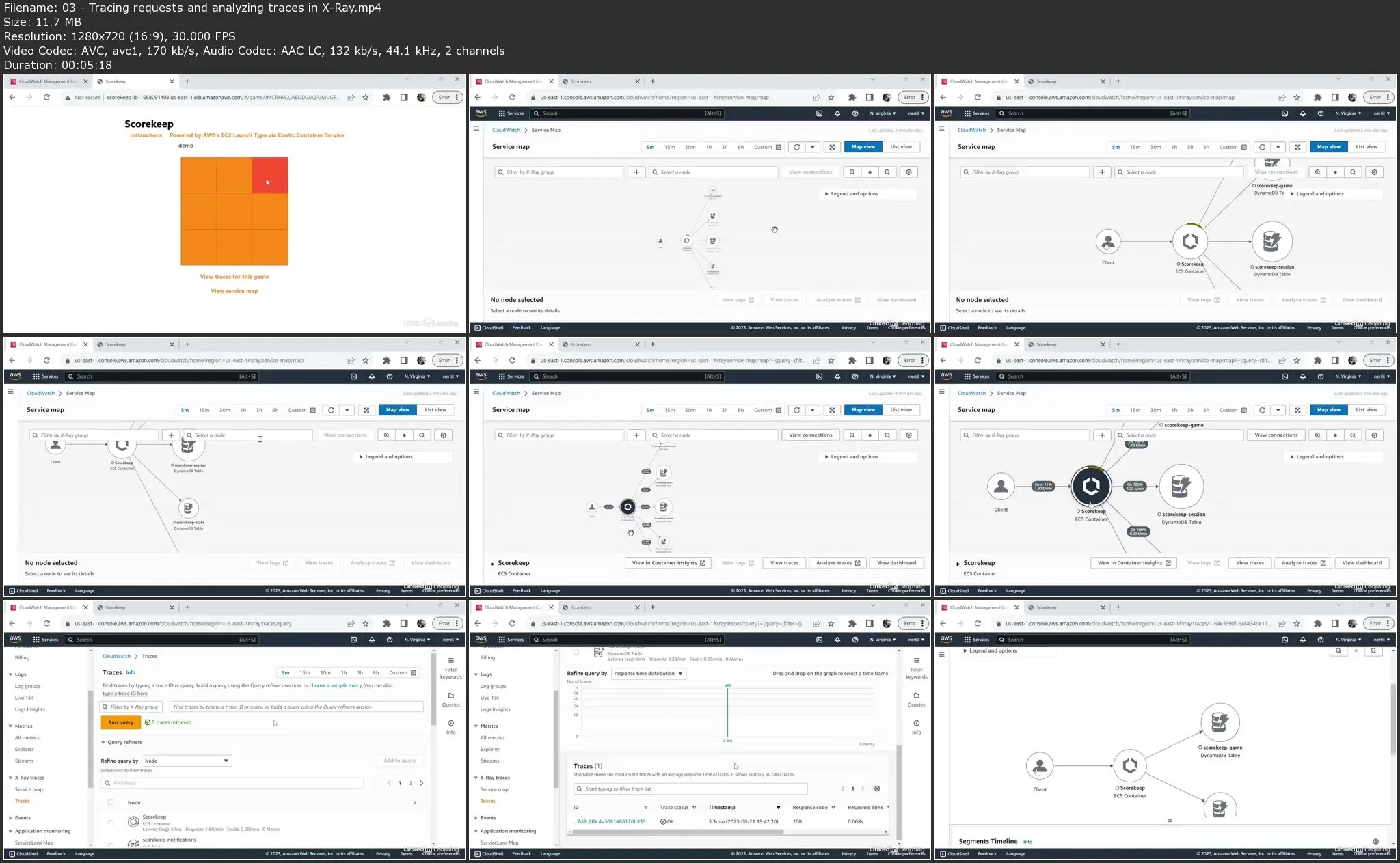The width and height of the screenshot is (1400, 863).
Task: Click View traces for this game link
Action: (x=234, y=277)
